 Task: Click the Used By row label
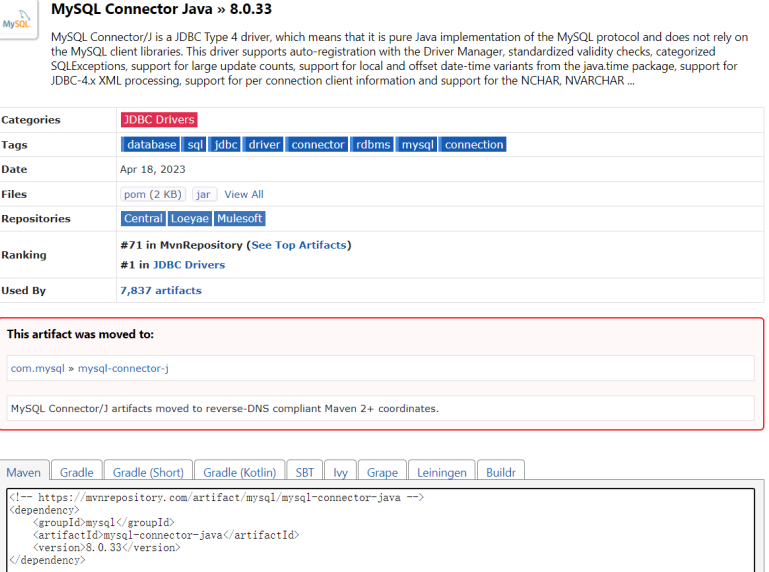point(23,290)
